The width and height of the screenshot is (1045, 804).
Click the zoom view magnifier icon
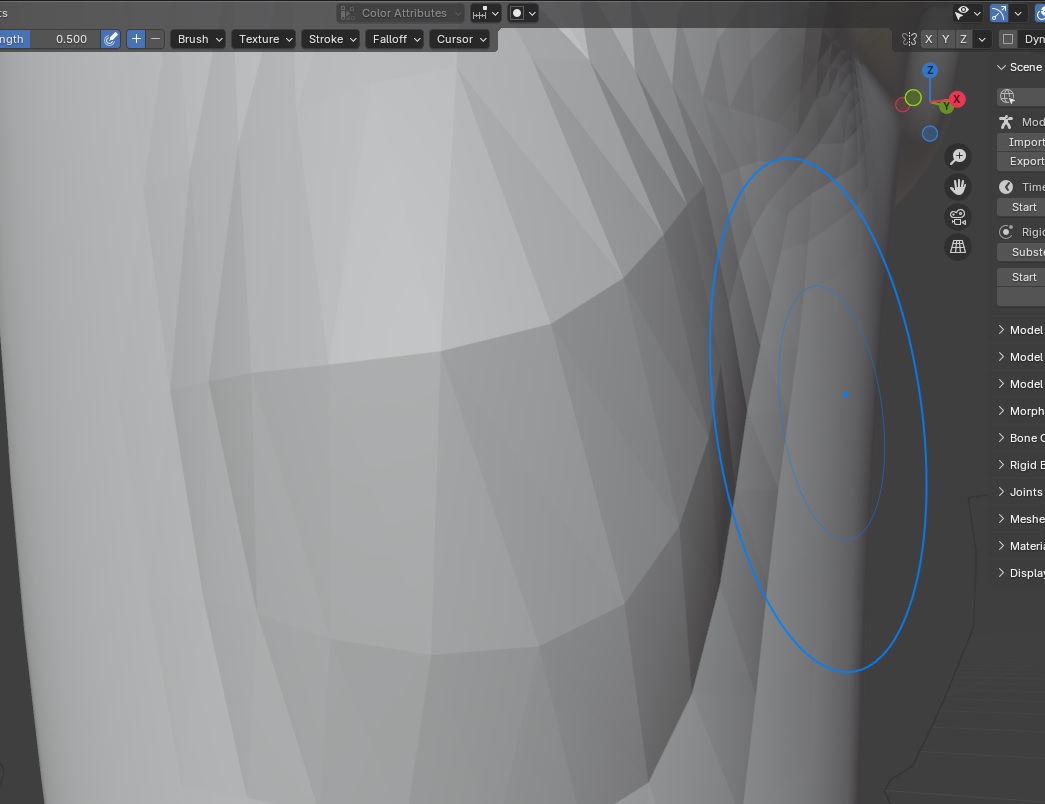[958, 157]
